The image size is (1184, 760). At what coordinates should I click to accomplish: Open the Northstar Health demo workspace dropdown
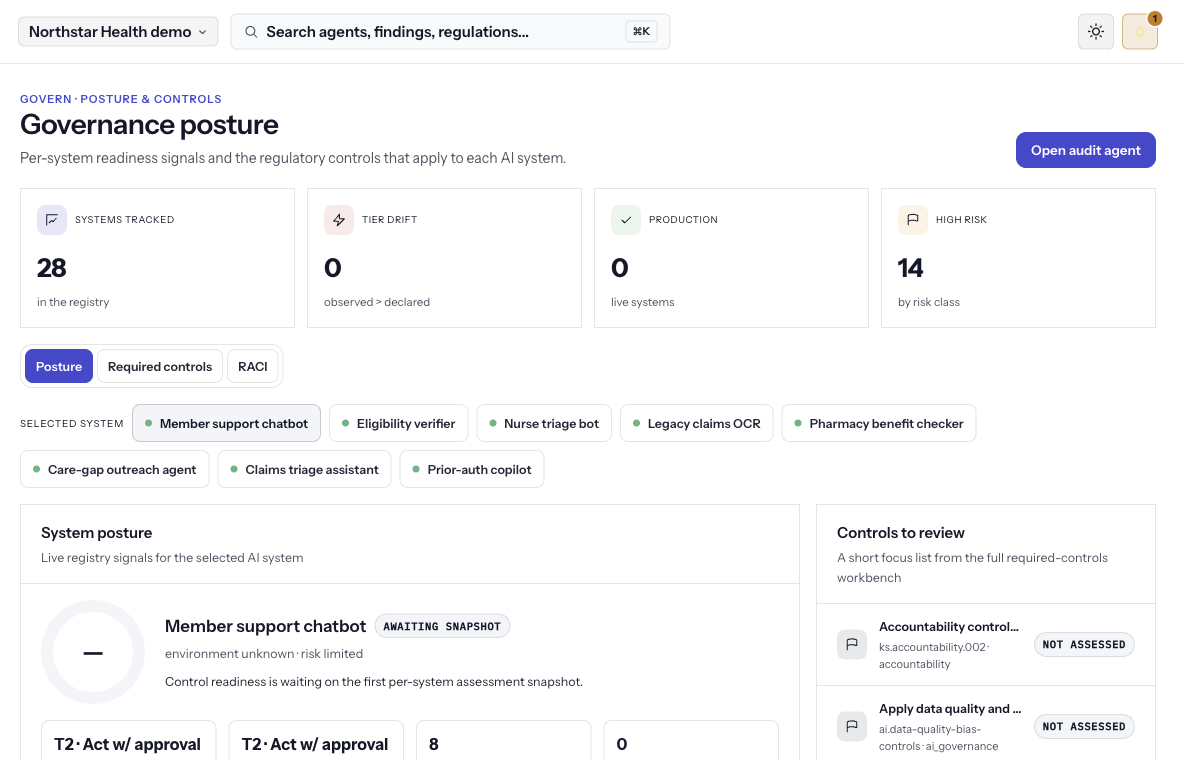(118, 32)
